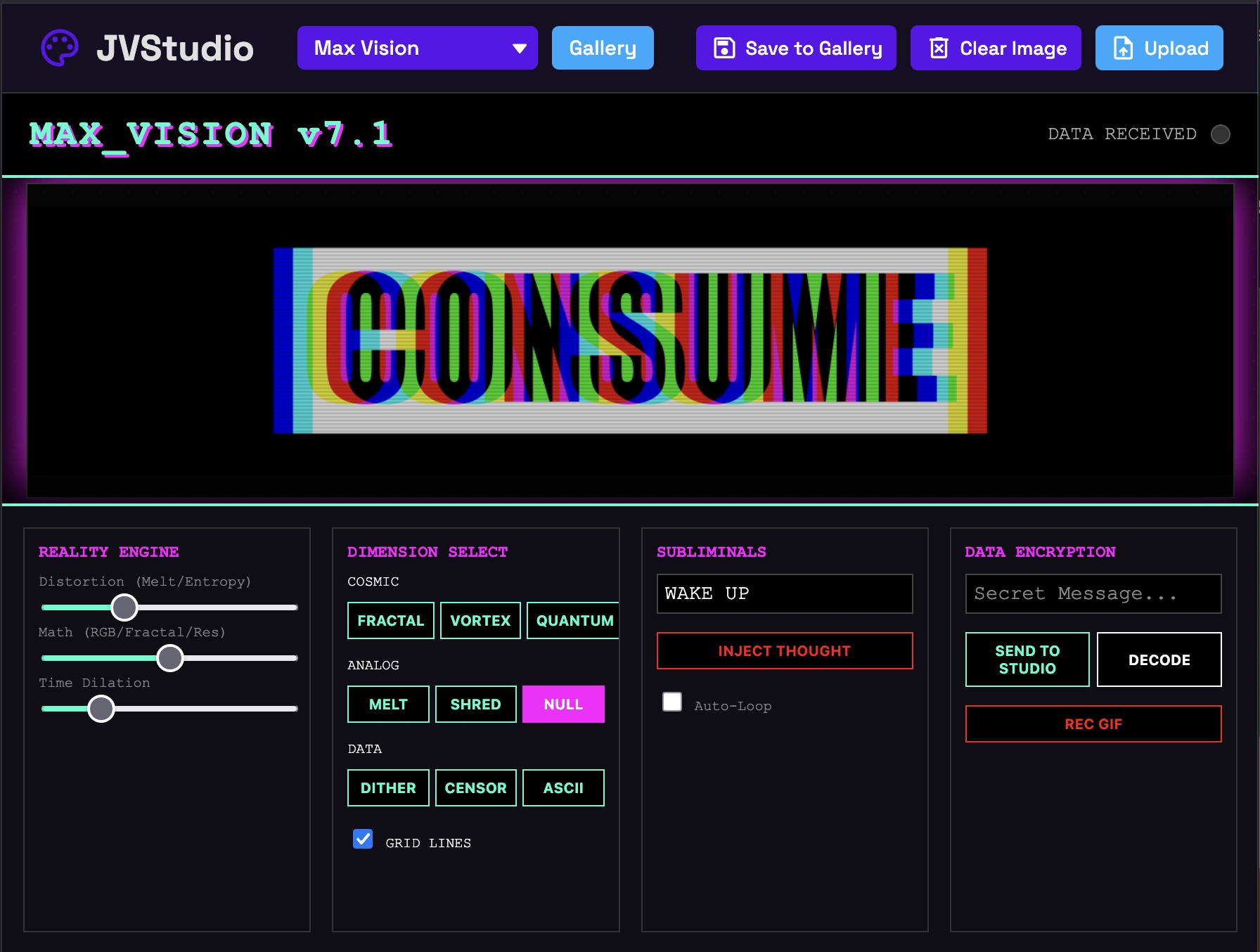The height and width of the screenshot is (952, 1260).
Task: Select FRACTAL from the COSMIC dimension options
Action: (x=390, y=620)
